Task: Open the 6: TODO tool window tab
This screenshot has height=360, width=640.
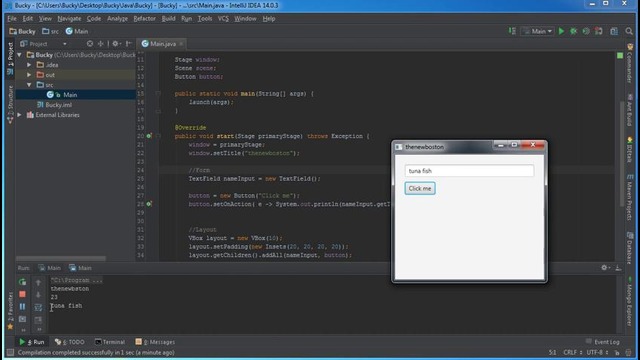Action: click(69, 342)
